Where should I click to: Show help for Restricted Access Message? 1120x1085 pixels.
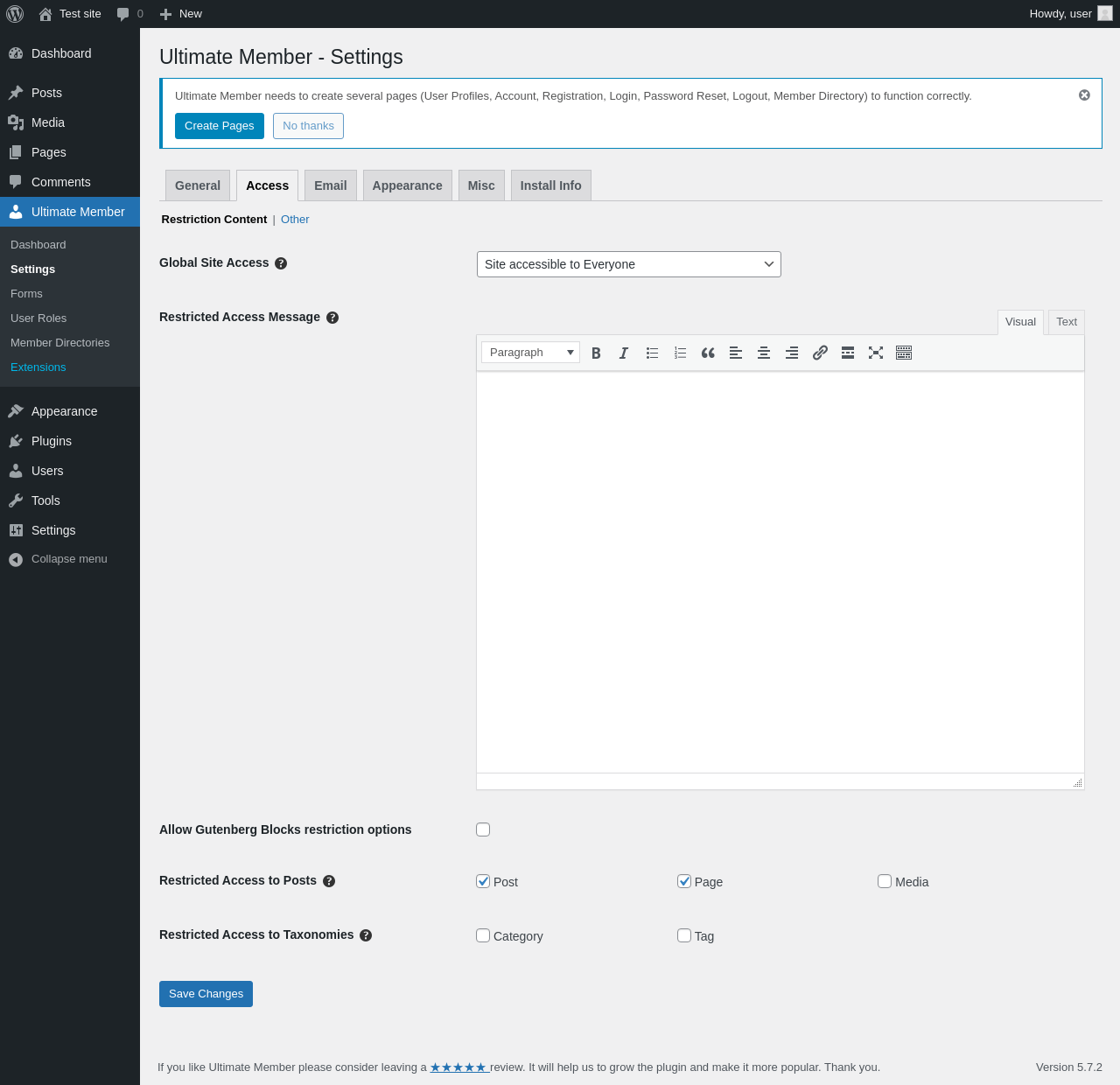332,318
